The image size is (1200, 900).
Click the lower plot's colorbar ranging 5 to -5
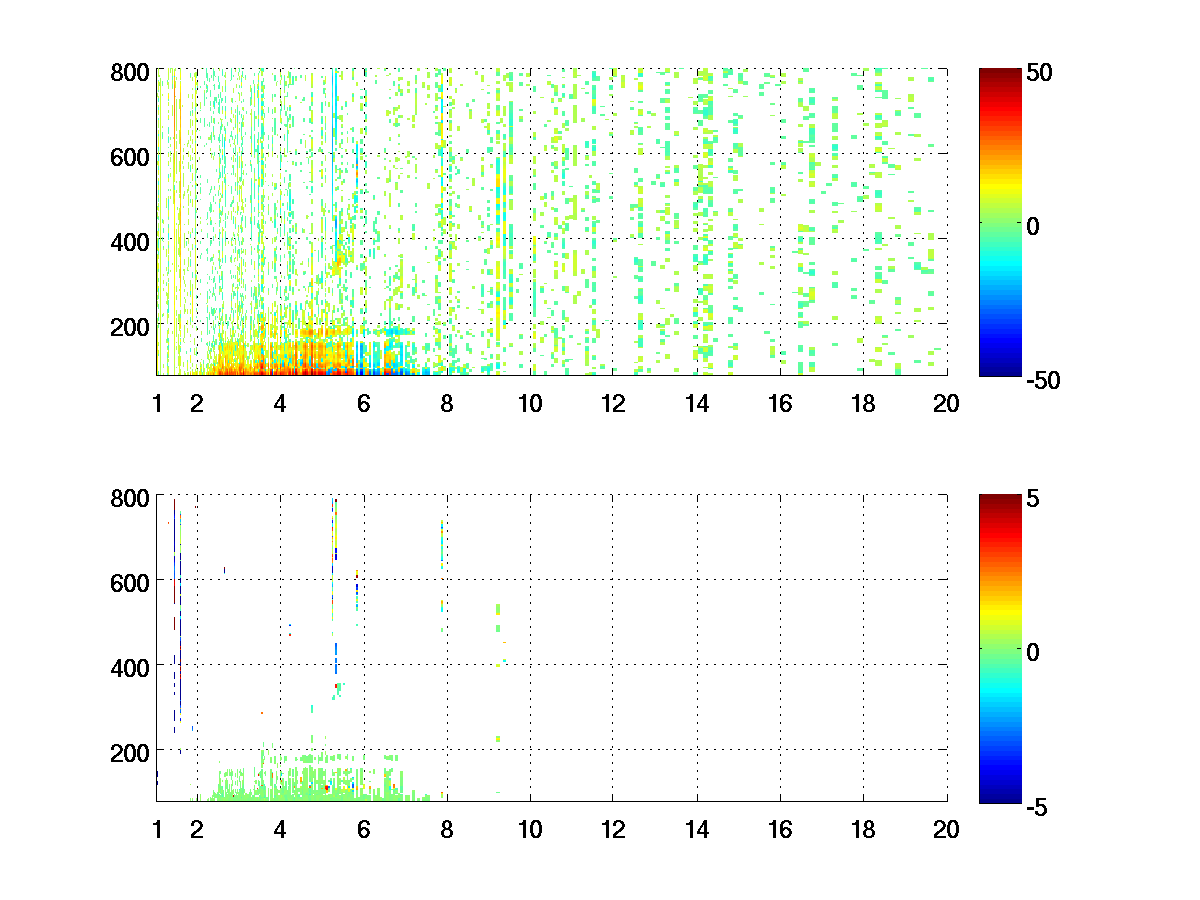pyautogui.click(x=1000, y=648)
